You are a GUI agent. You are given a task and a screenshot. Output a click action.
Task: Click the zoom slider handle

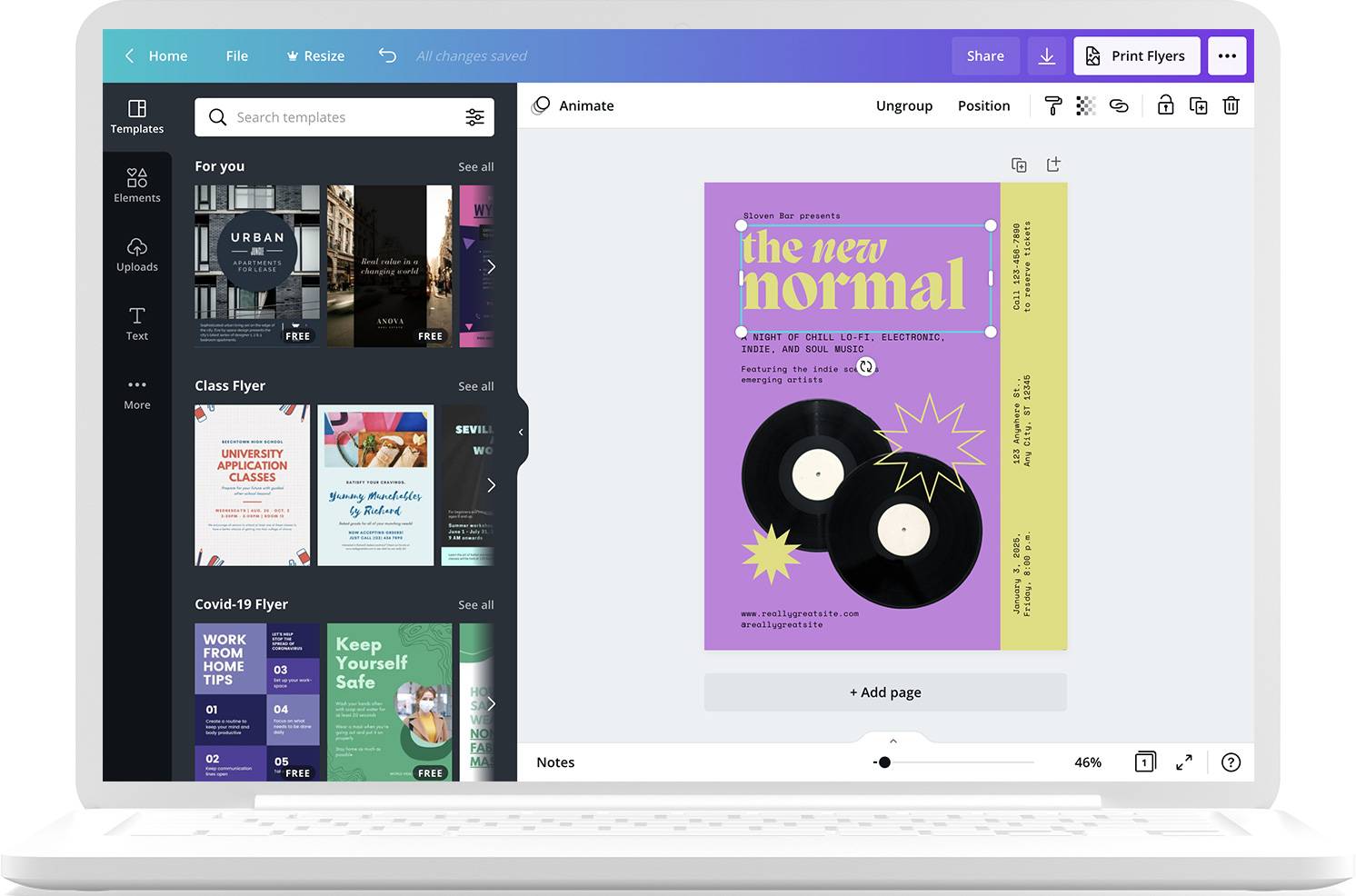click(884, 762)
